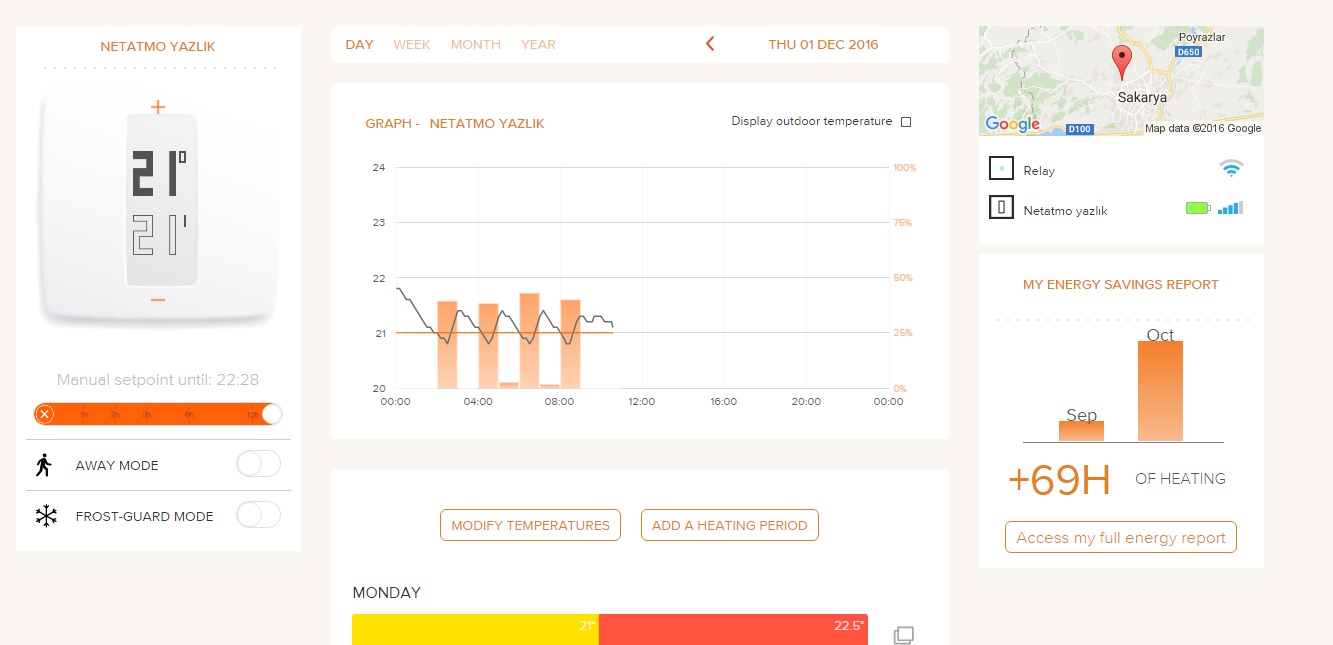Select the red 22.5° Monday schedule segment
1333x645 pixels.
[x=733, y=630]
